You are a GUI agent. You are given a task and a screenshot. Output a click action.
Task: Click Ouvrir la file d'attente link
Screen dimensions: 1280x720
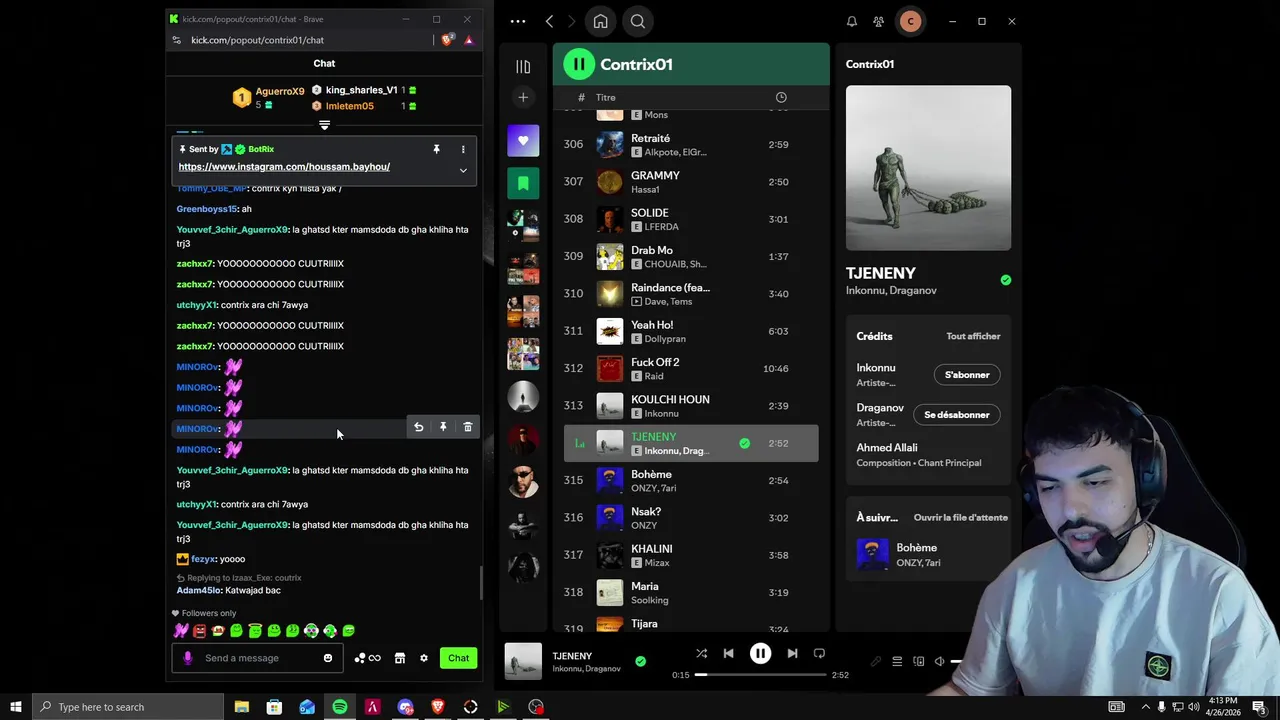click(x=961, y=518)
